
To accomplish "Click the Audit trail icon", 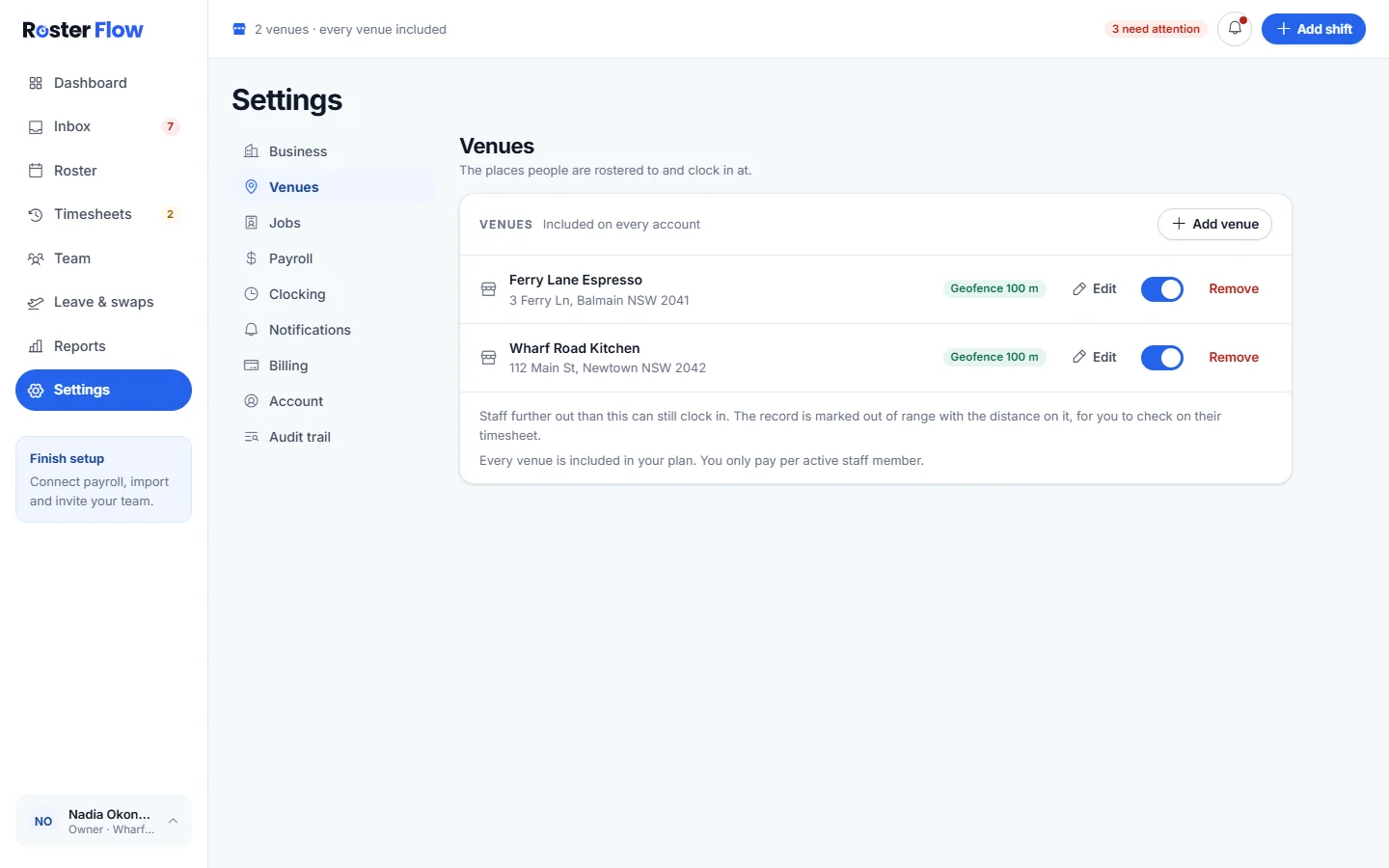I will coord(251,437).
